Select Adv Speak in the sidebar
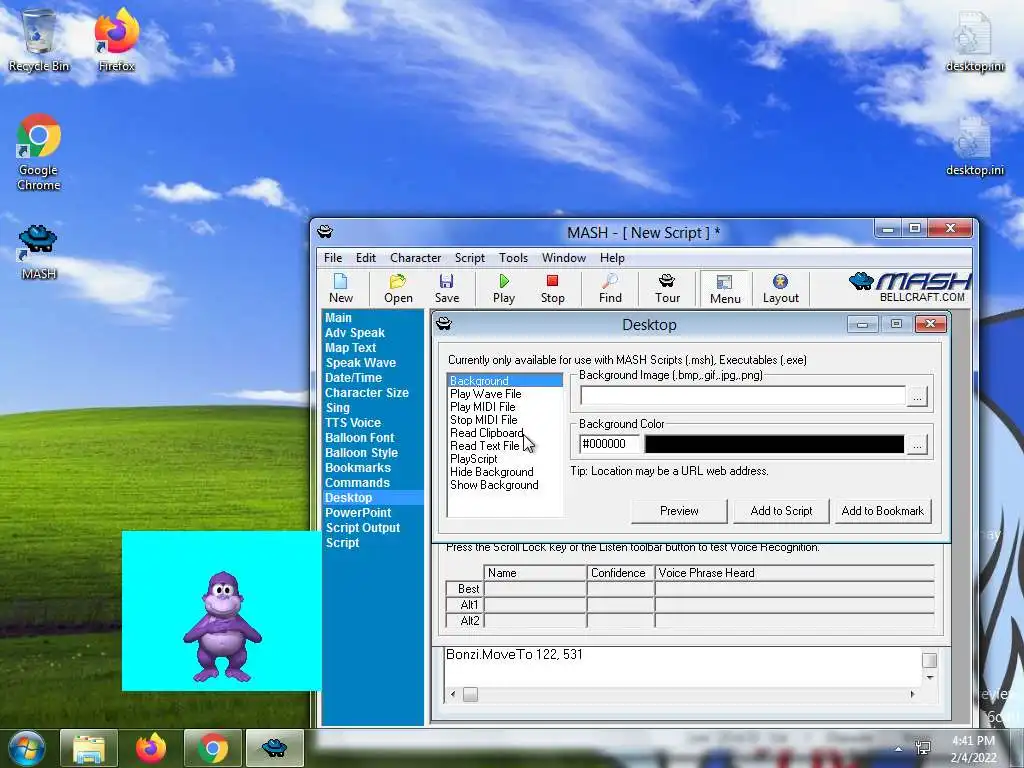This screenshot has width=1024, height=768. tap(355, 333)
